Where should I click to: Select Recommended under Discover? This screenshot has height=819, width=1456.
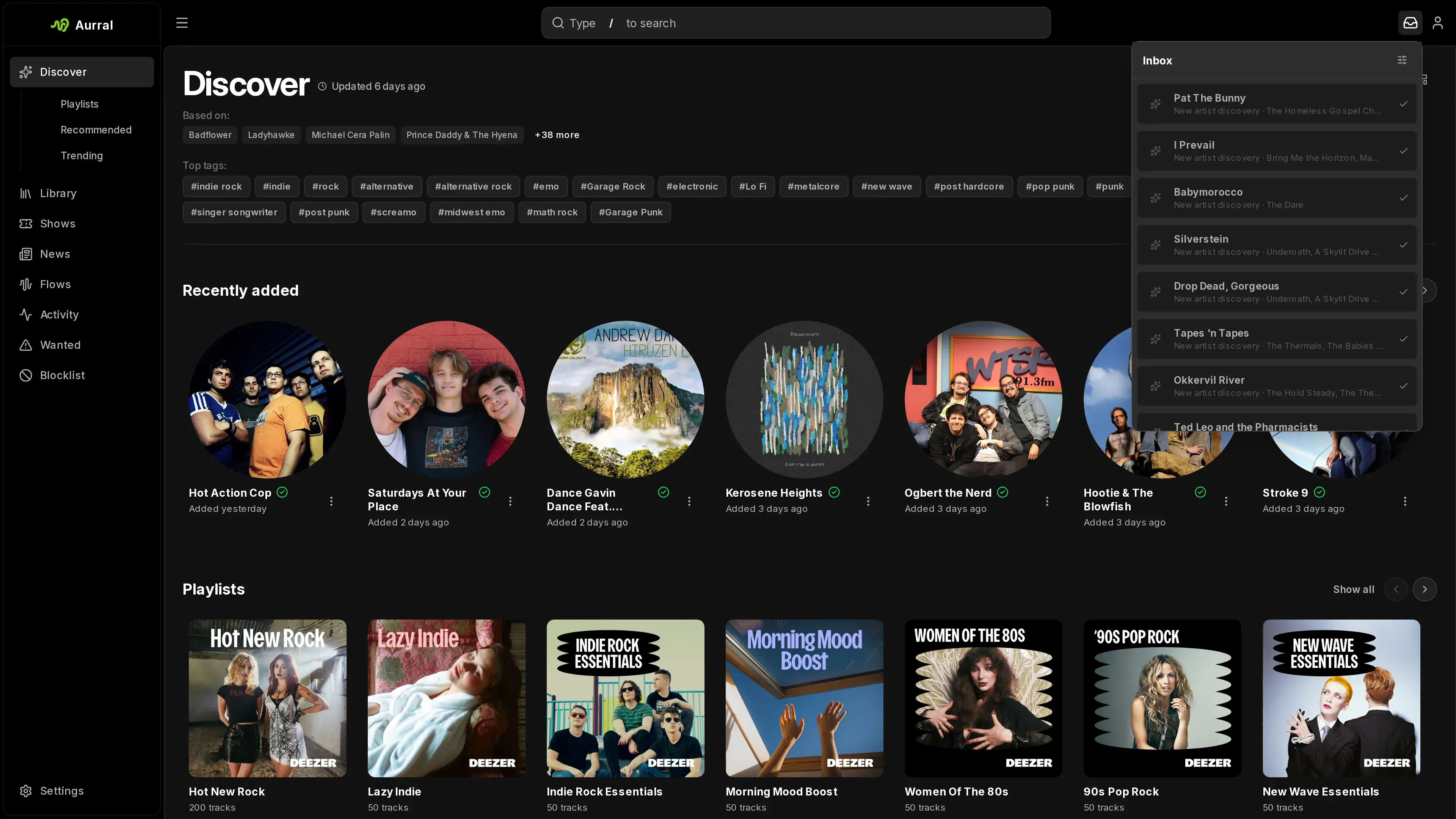click(96, 130)
